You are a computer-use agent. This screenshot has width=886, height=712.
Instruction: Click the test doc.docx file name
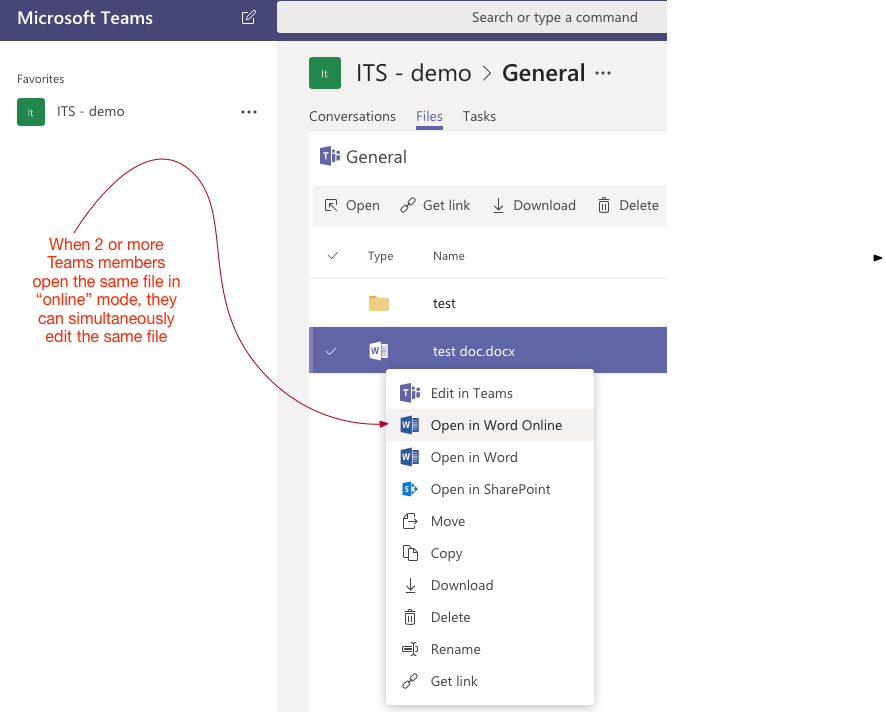474,351
